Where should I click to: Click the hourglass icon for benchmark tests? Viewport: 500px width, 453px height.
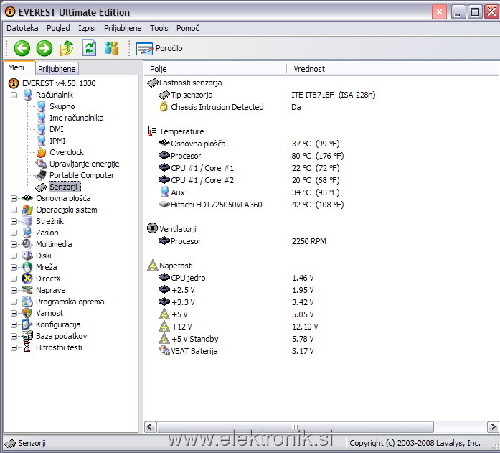point(27,347)
